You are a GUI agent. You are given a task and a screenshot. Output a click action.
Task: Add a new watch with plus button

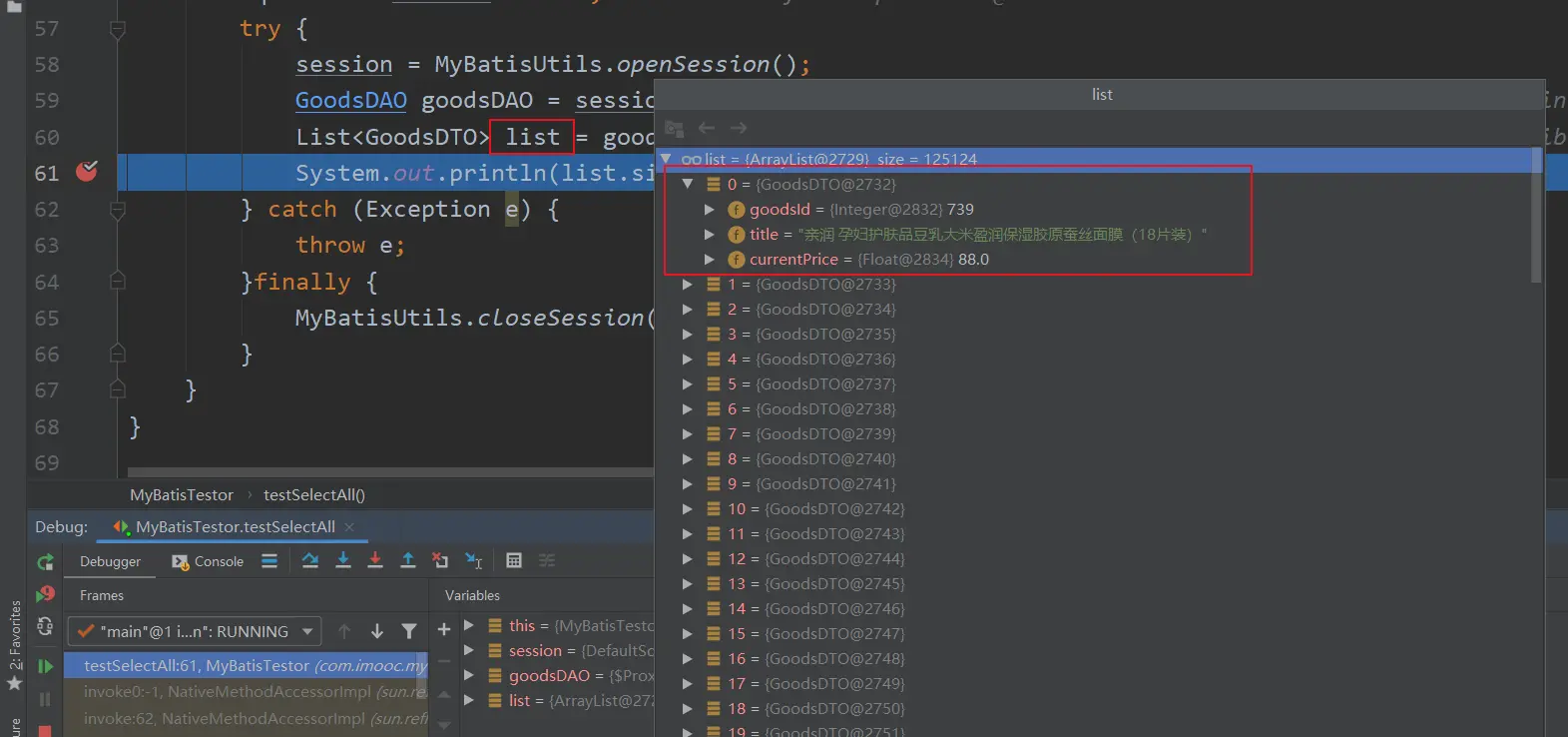pyautogui.click(x=444, y=628)
